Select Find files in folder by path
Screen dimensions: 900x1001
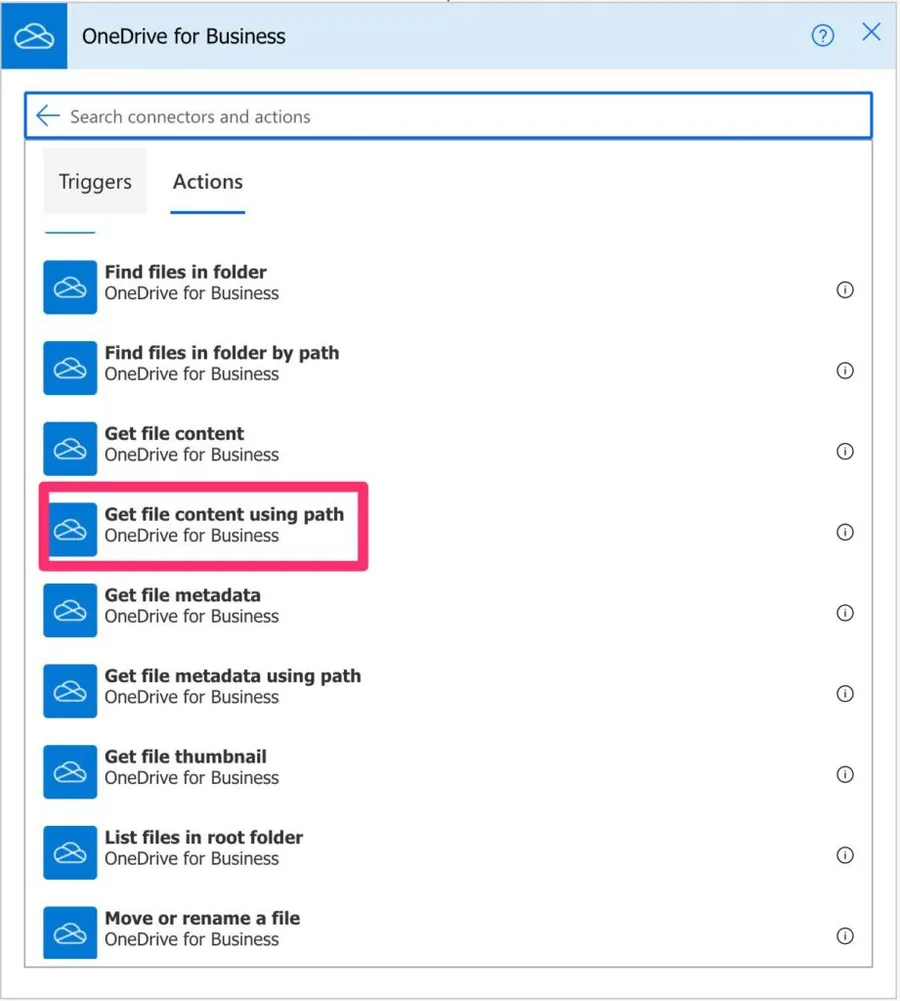[221, 363]
